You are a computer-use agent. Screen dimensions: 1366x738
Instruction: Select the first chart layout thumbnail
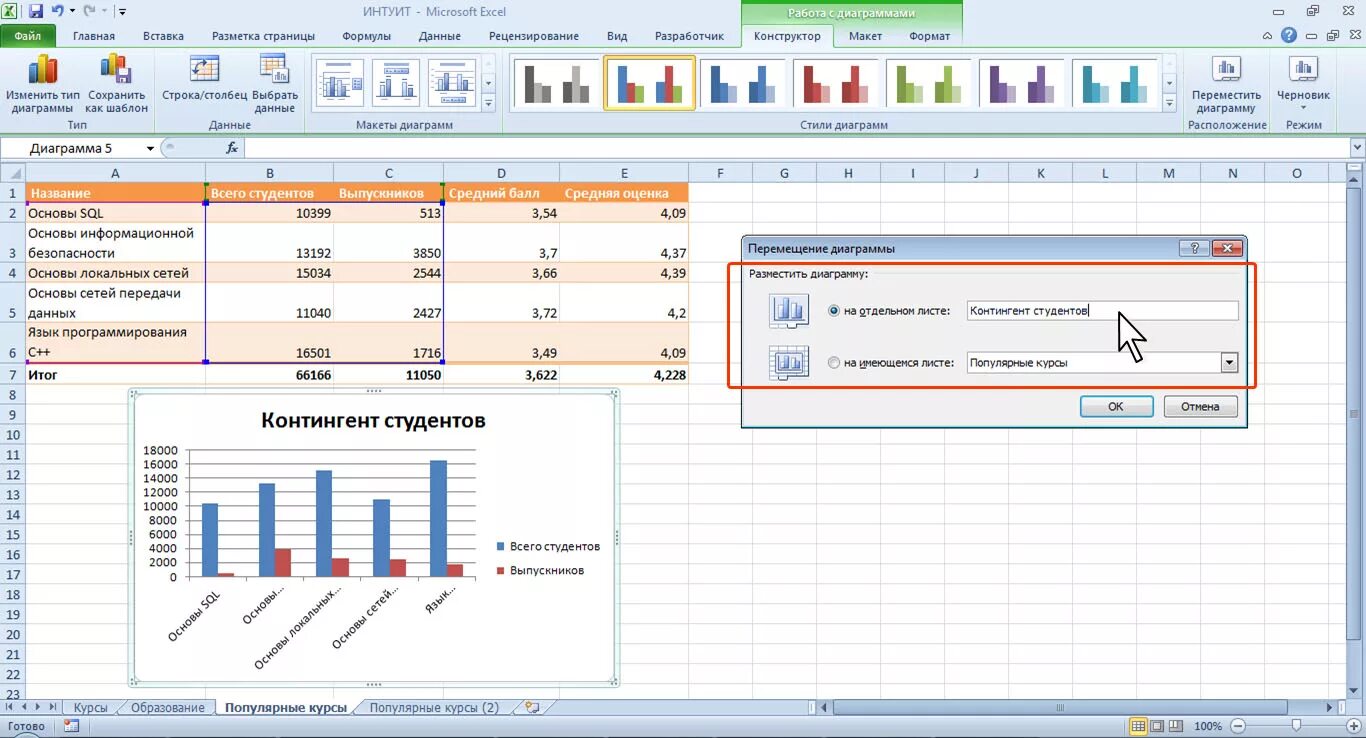tap(340, 83)
